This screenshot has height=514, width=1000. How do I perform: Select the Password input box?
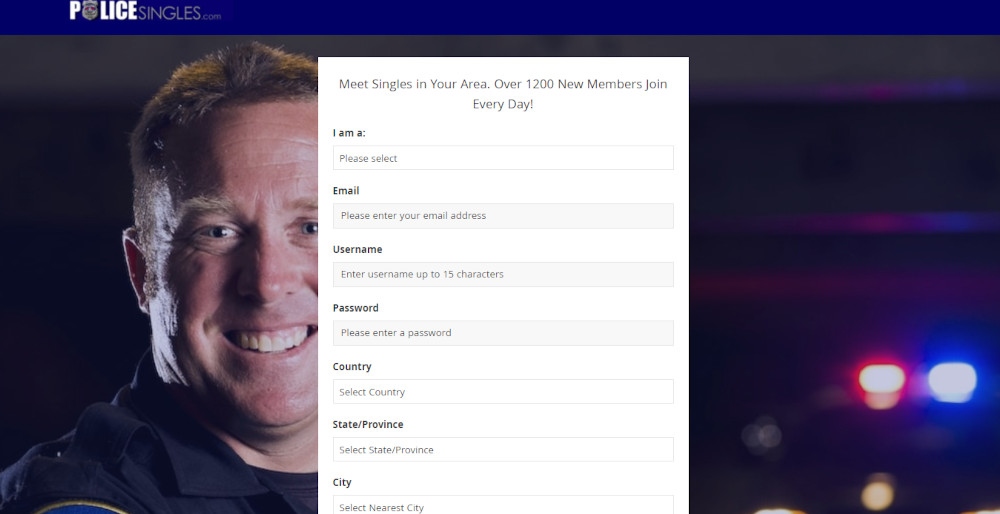pyautogui.click(x=503, y=333)
